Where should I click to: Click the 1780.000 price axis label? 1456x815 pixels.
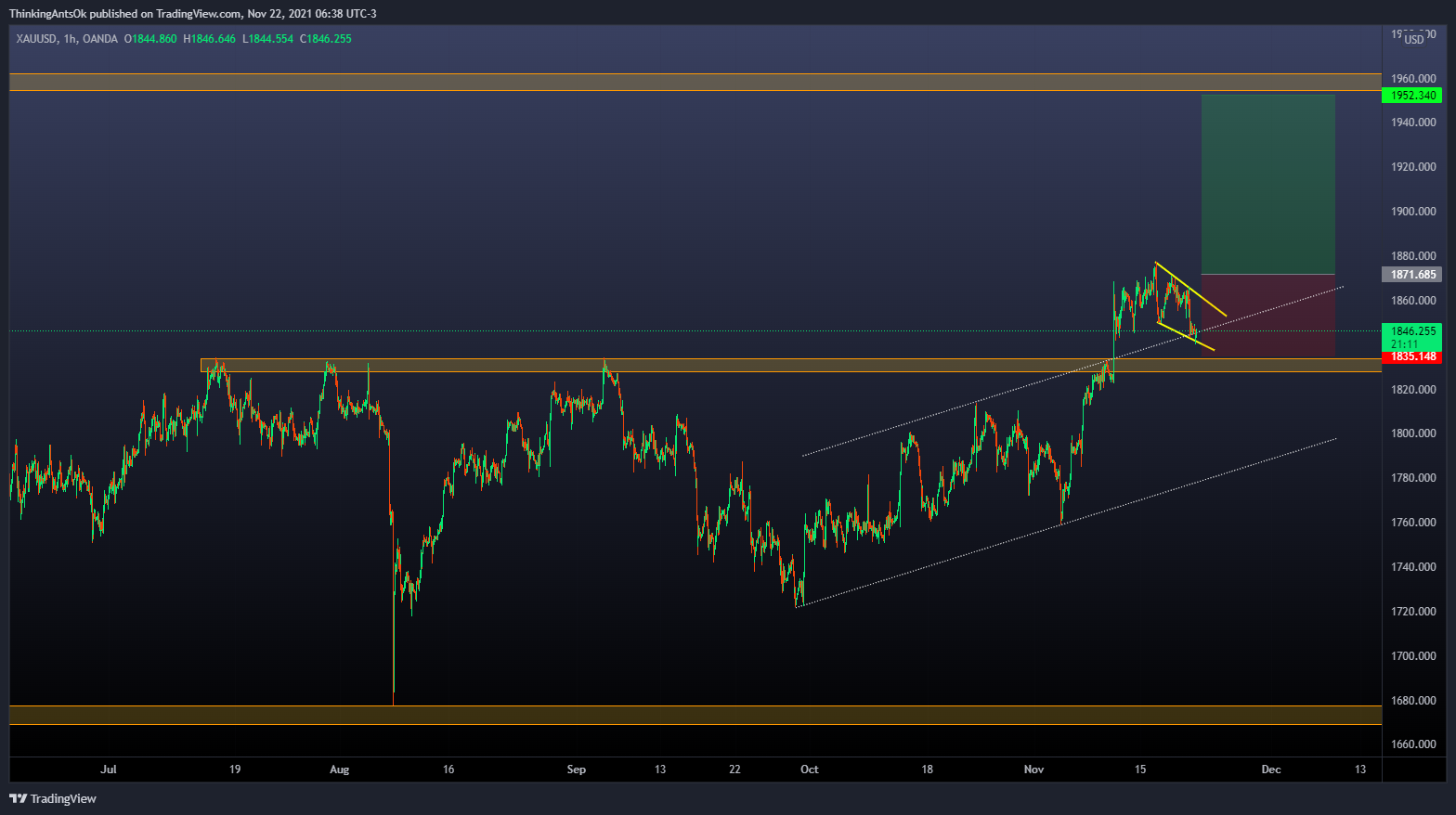(x=1413, y=478)
